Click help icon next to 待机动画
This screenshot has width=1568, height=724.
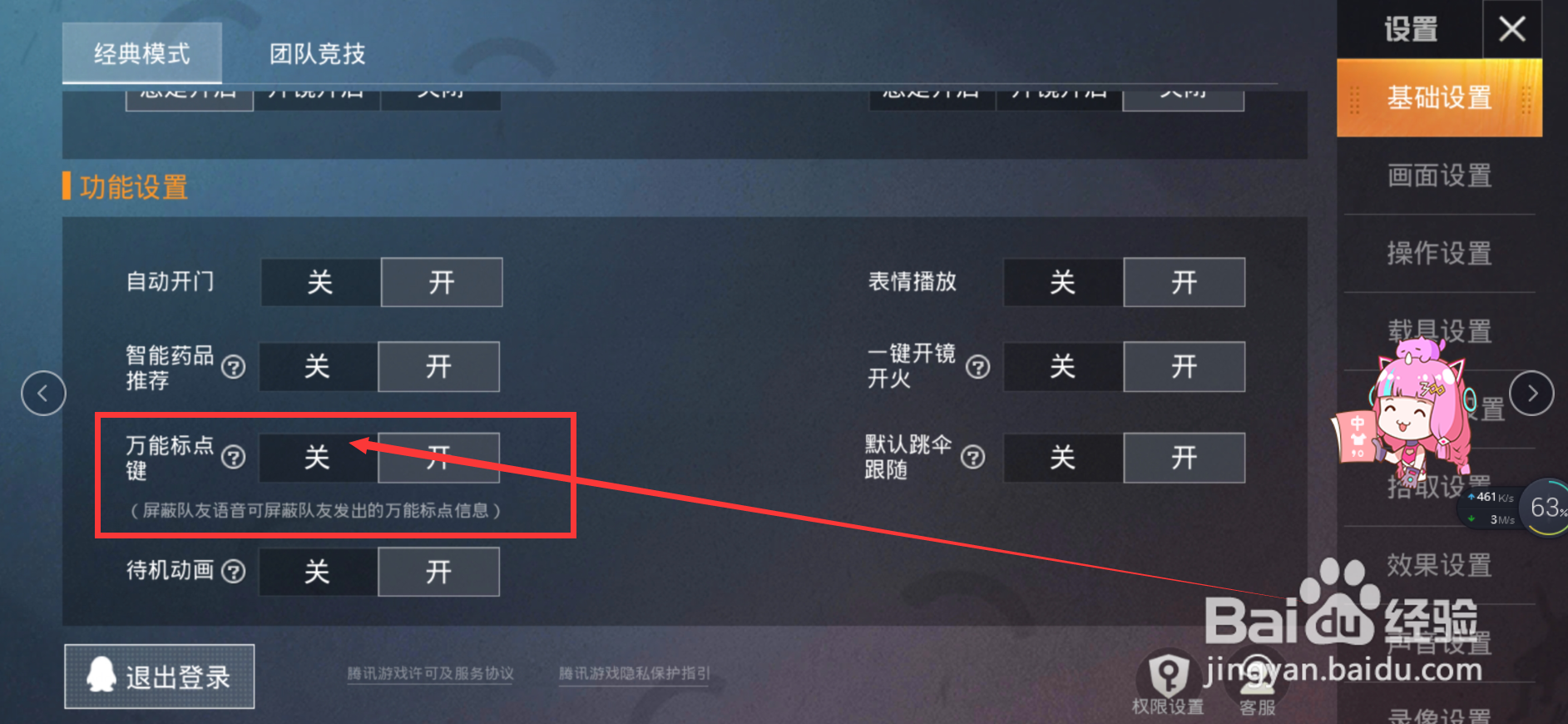(x=234, y=572)
